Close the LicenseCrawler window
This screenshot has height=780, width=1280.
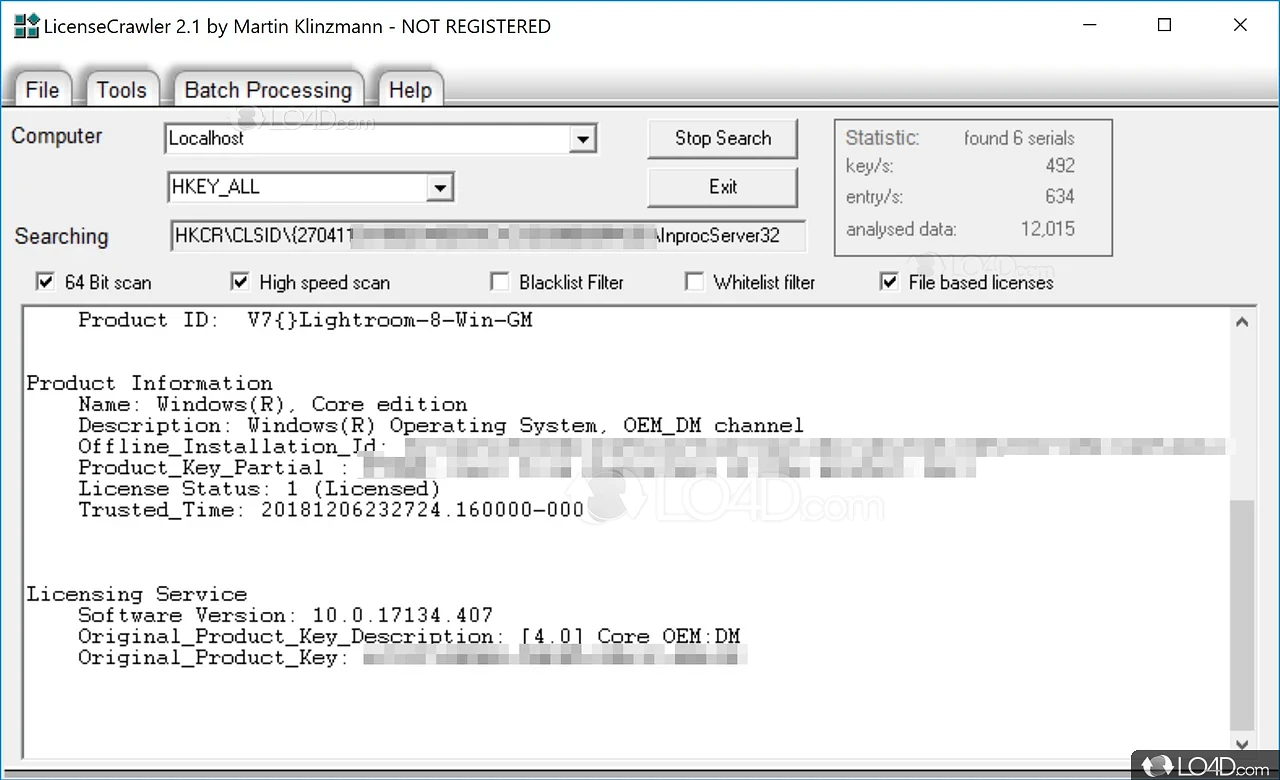1240,26
